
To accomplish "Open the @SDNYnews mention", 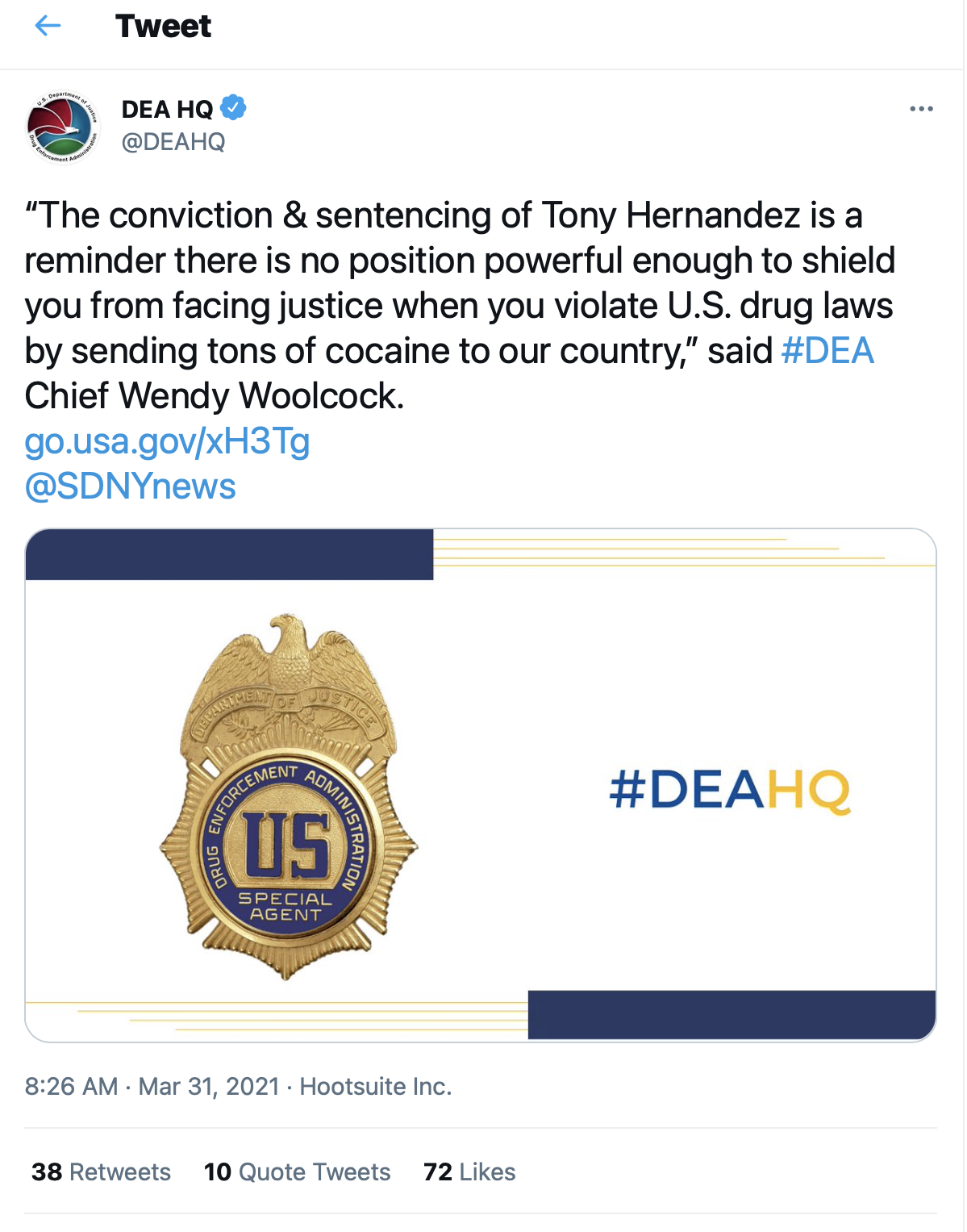I will click(x=130, y=487).
